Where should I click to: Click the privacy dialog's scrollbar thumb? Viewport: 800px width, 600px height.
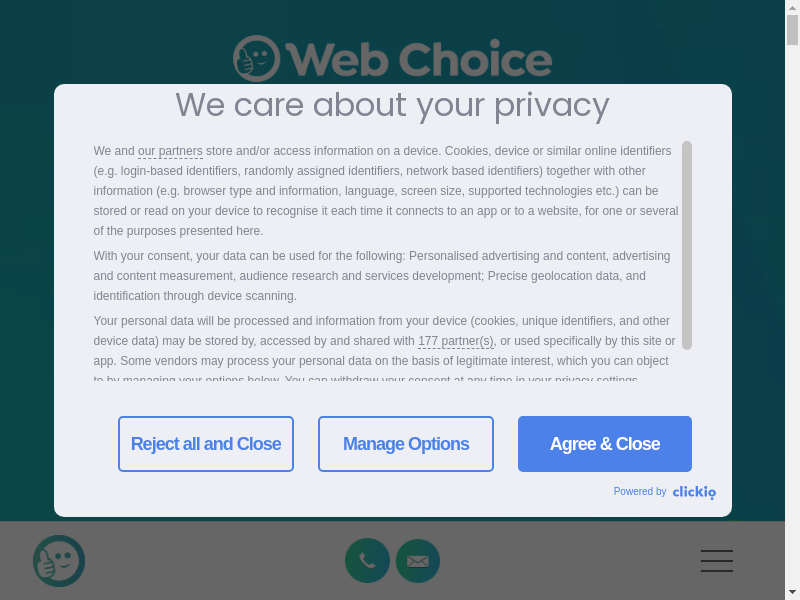click(x=687, y=245)
